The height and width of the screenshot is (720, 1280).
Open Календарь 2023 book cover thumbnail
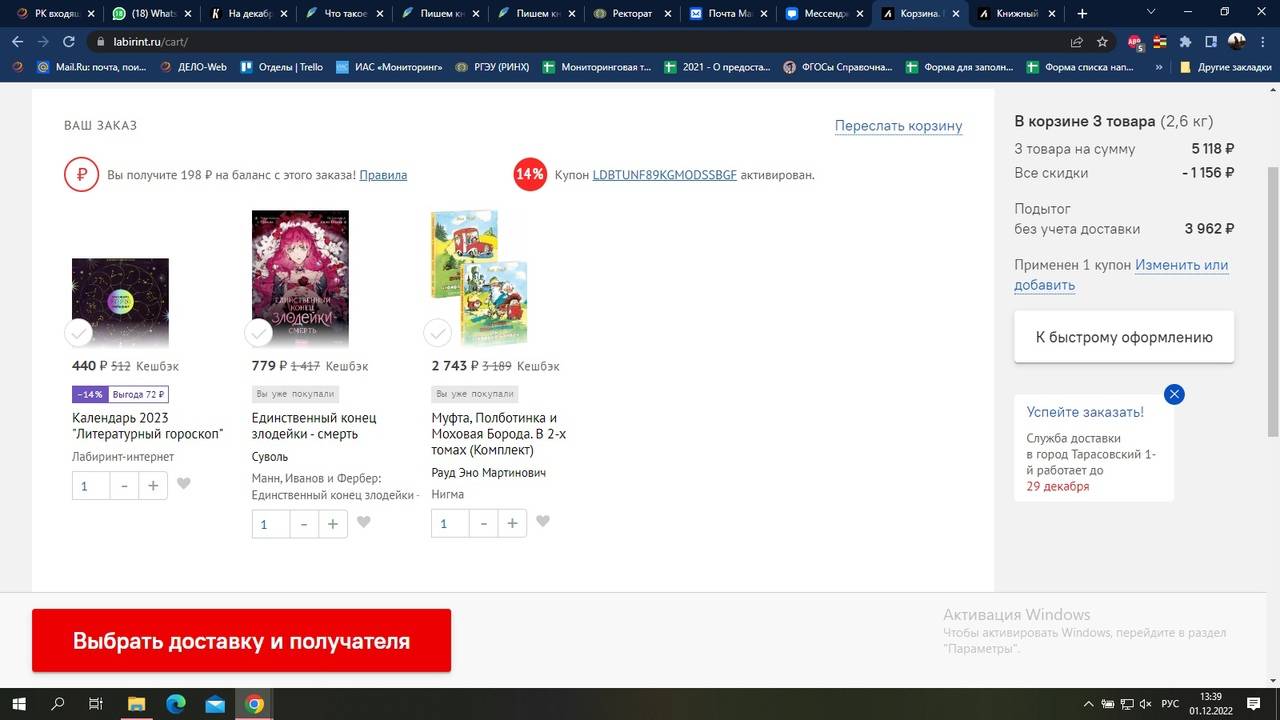(x=120, y=304)
